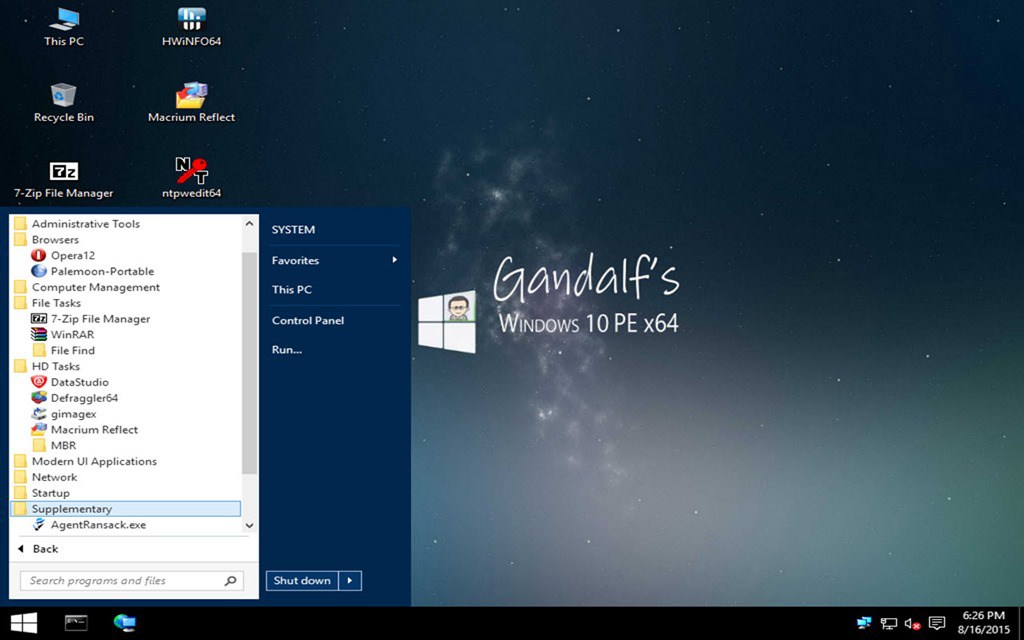Click the programs list scrollbar thumb
Screen dimensions: 1024x640
(249, 362)
